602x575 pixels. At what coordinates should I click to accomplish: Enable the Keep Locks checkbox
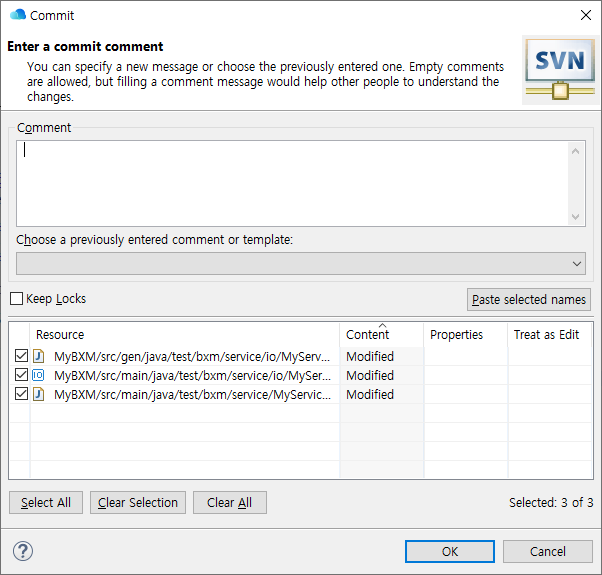pyautogui.click(x=17, y=299)
